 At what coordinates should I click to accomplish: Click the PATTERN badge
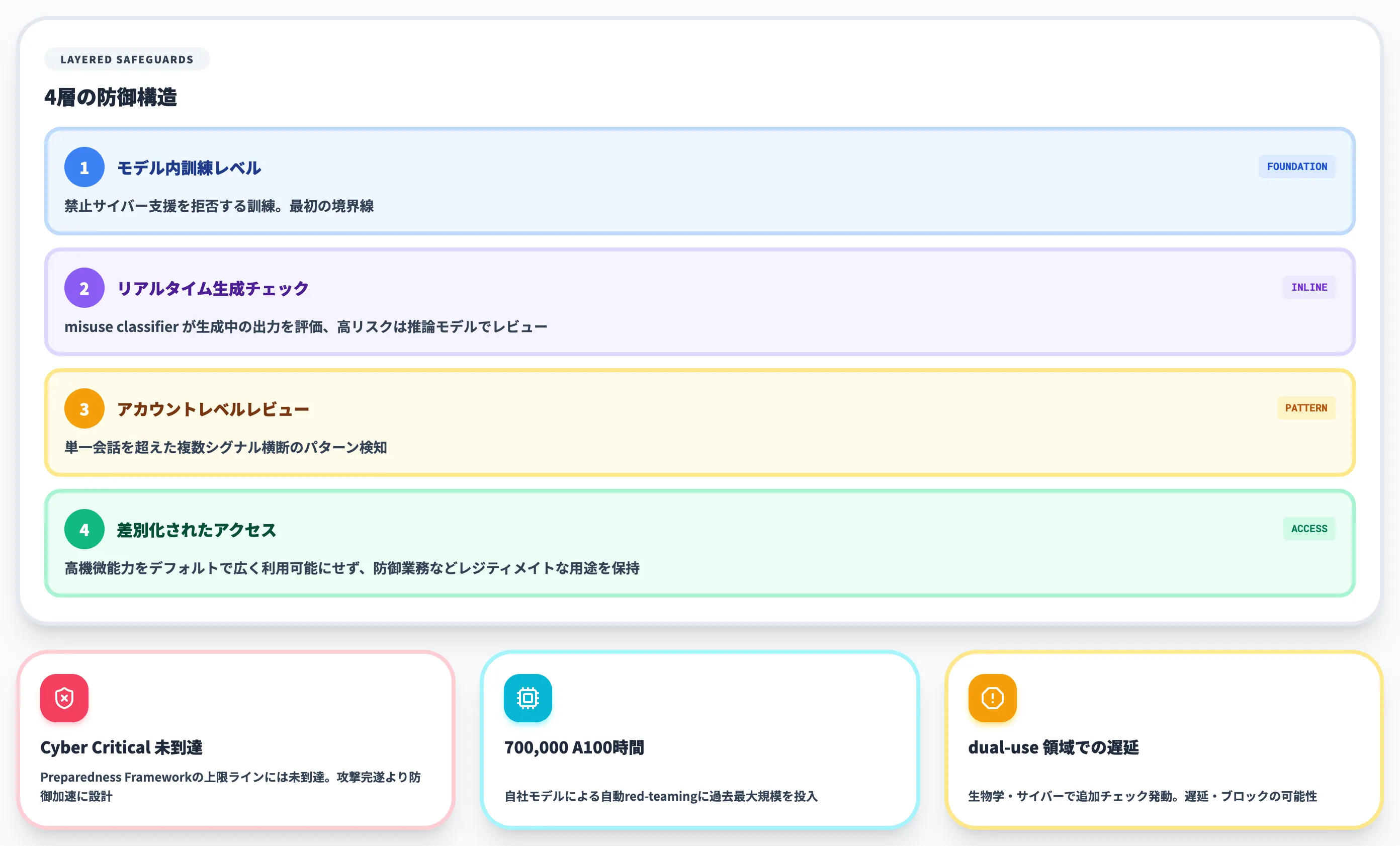click(1306, 408)
